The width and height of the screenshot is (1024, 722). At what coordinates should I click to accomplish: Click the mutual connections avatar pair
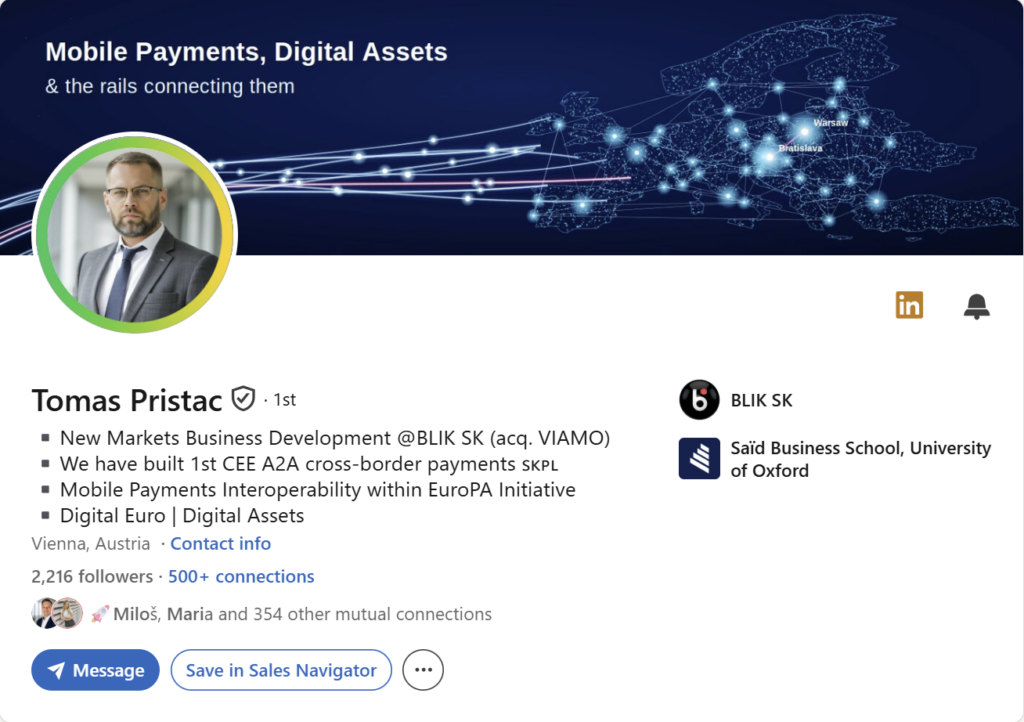(x=57, y=613)
